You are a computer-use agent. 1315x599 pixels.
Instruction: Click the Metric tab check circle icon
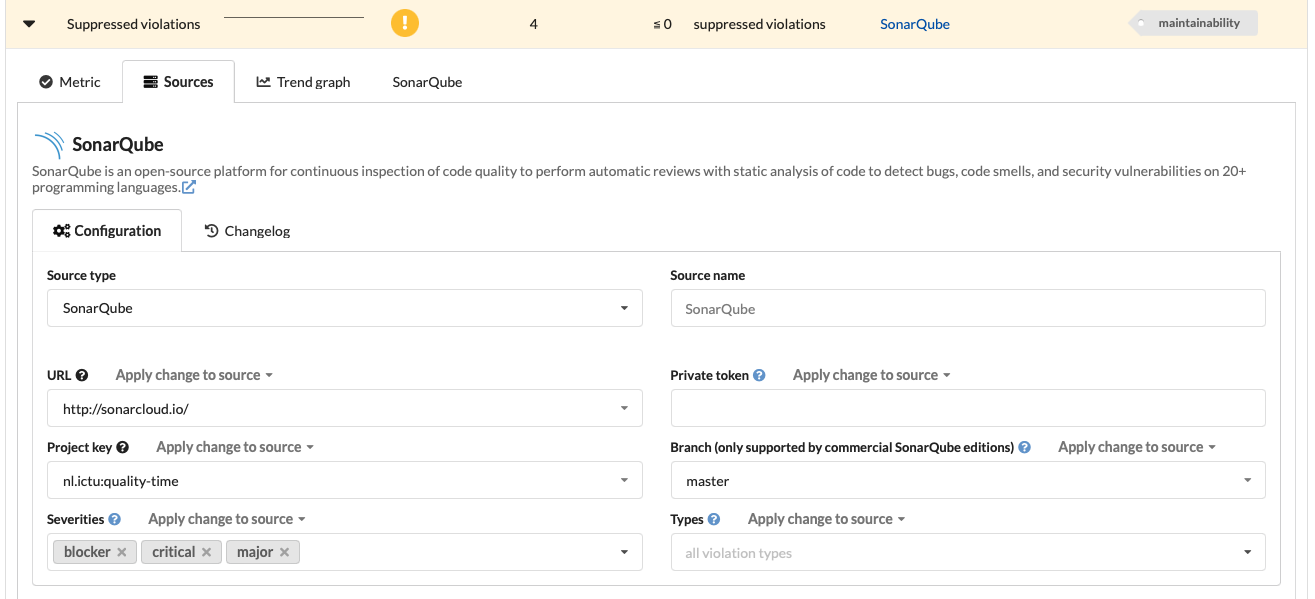pos(46,82)
